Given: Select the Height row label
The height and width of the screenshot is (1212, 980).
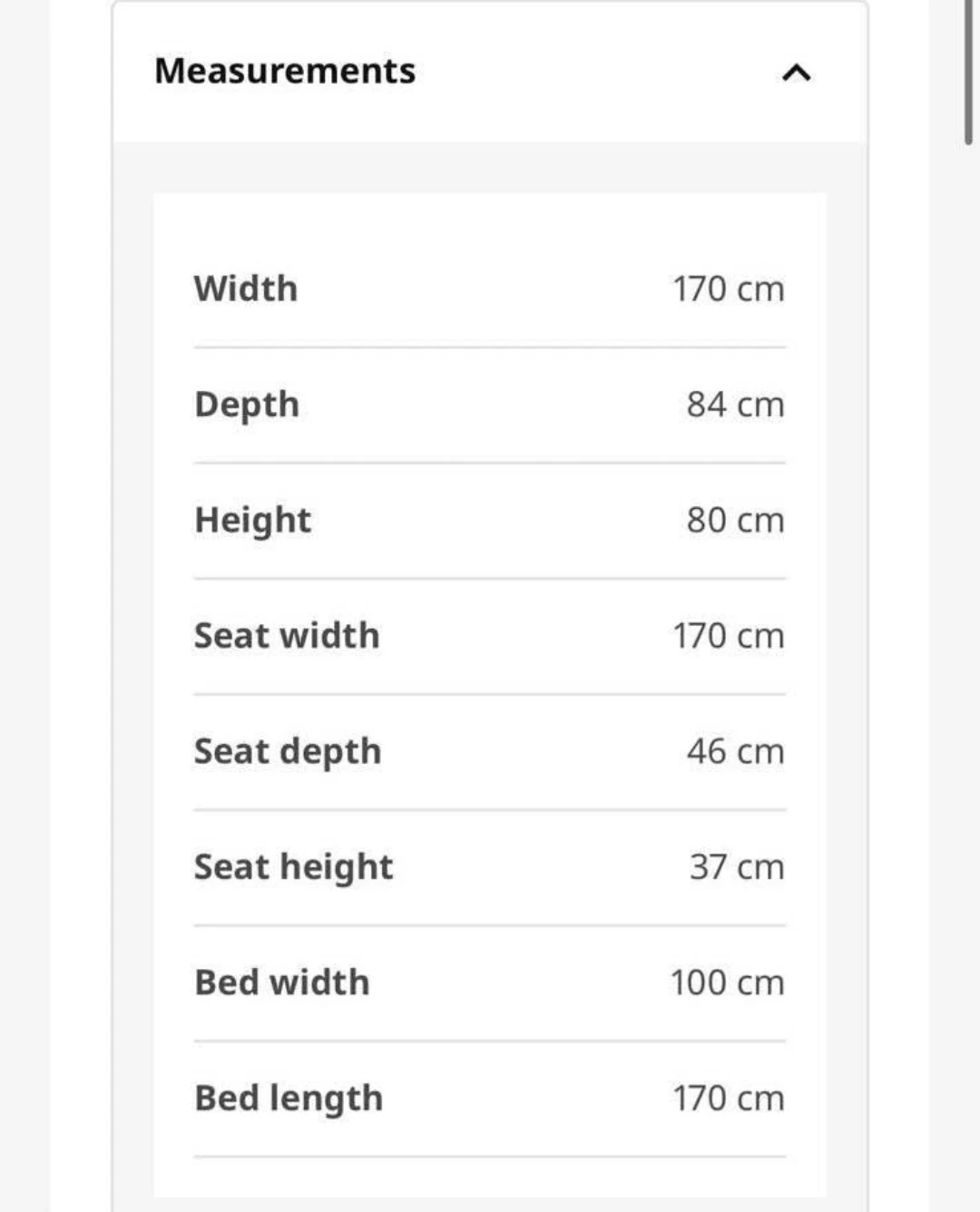Looking at the screenshot, I should [253, 521].
